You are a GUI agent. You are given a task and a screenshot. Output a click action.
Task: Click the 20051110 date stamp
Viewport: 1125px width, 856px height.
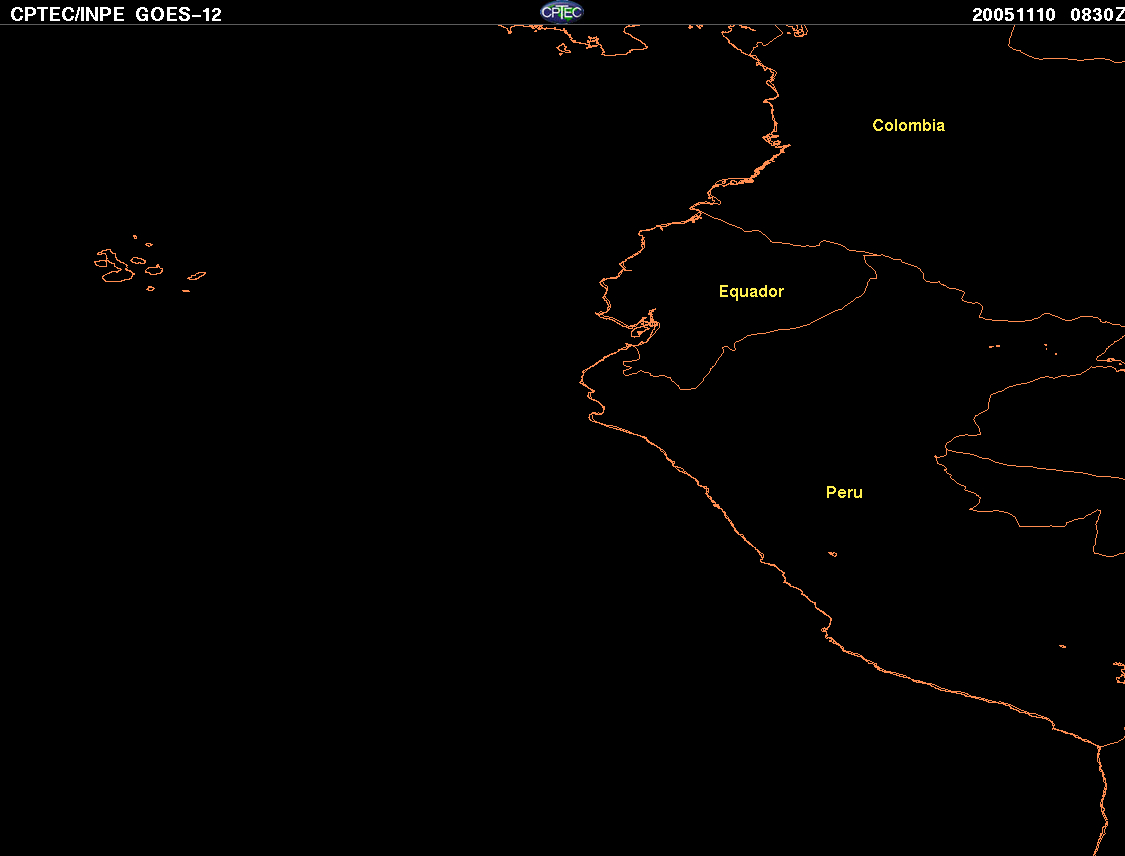[1013, 15]
